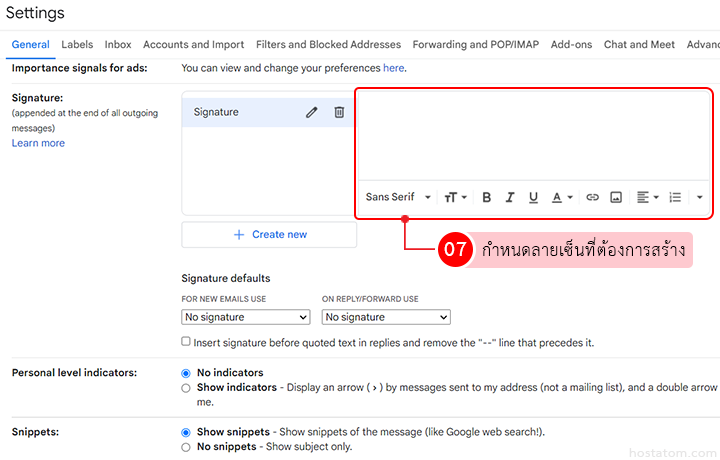Viewport: 720px width, 460px height.
Task: Select the No indicators option
Action: pos(186,372)
